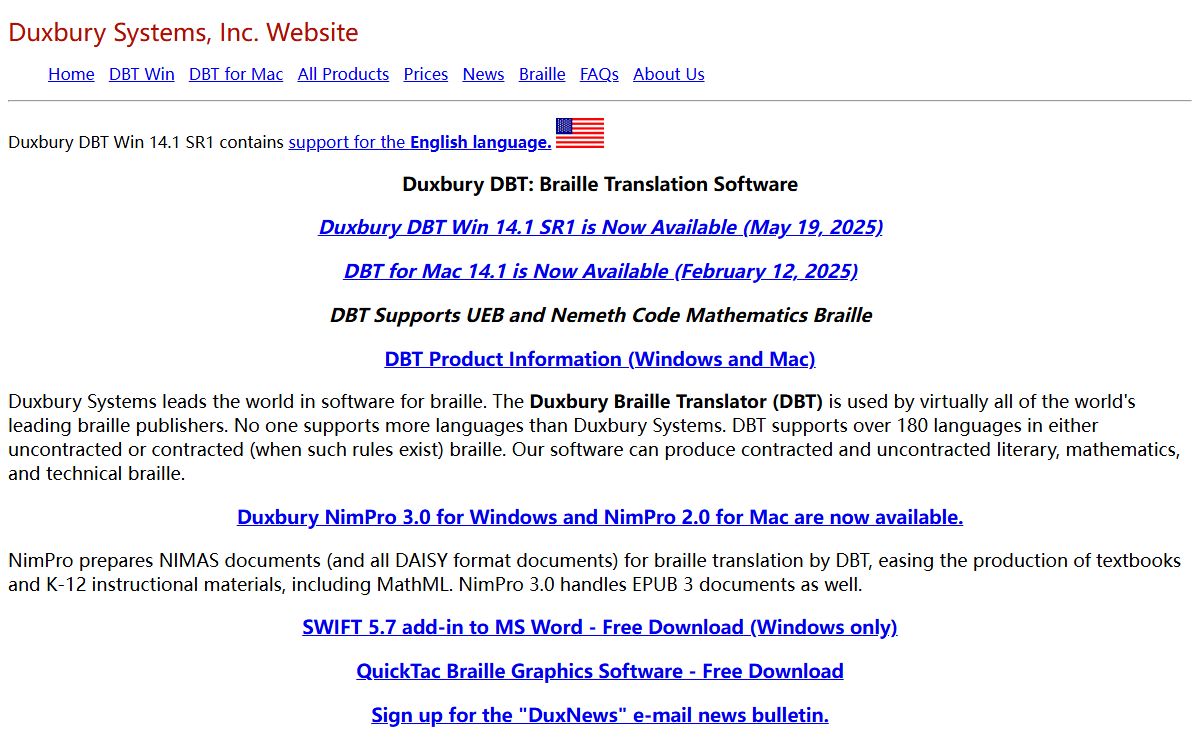Image resolution: width=1200 pixels, height=740 pixels.
Task: Sign up for DuxNews e-mail bulletin
Action: (x=600, y=715)
